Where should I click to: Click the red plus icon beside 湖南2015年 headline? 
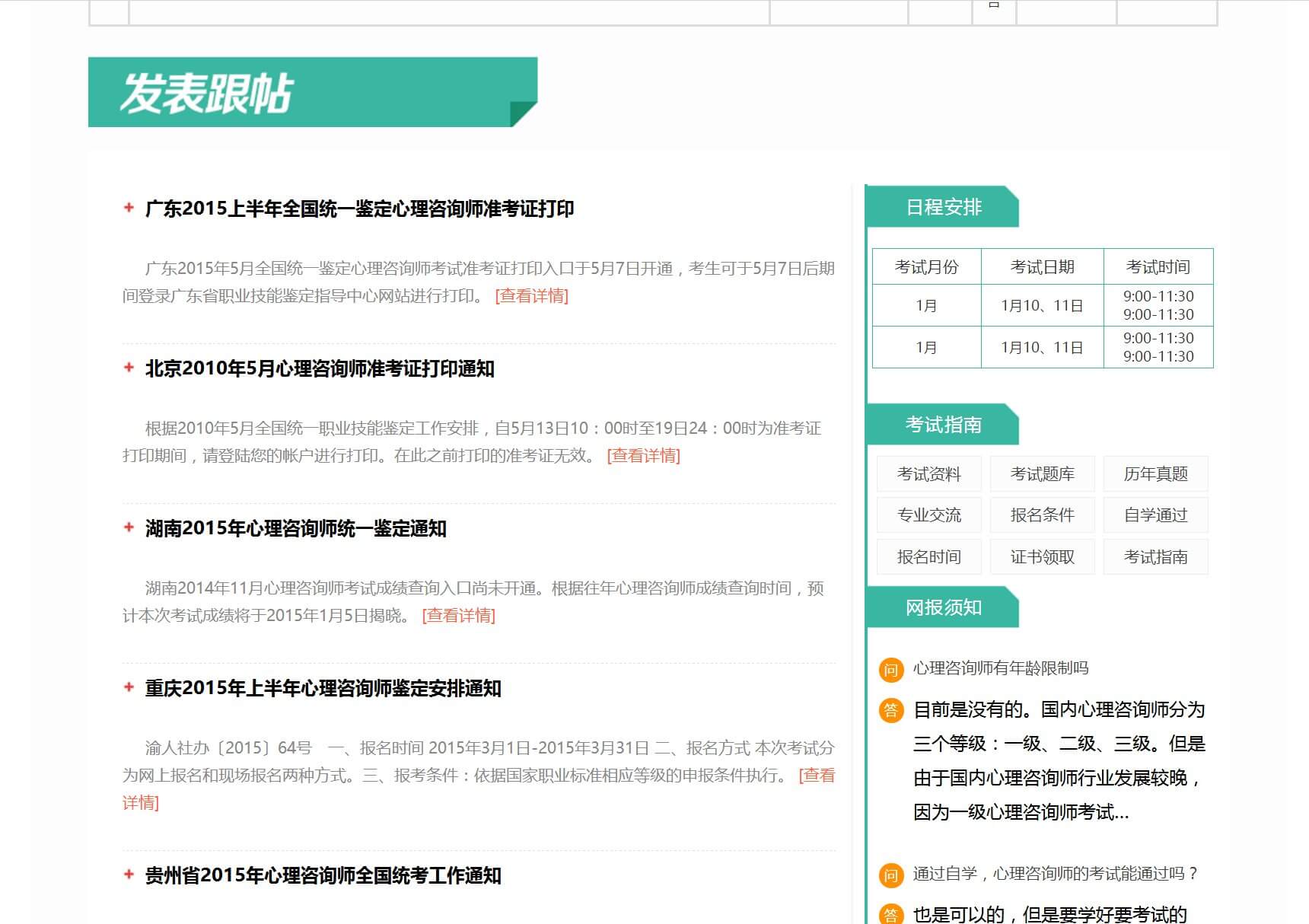pos(129,527)
